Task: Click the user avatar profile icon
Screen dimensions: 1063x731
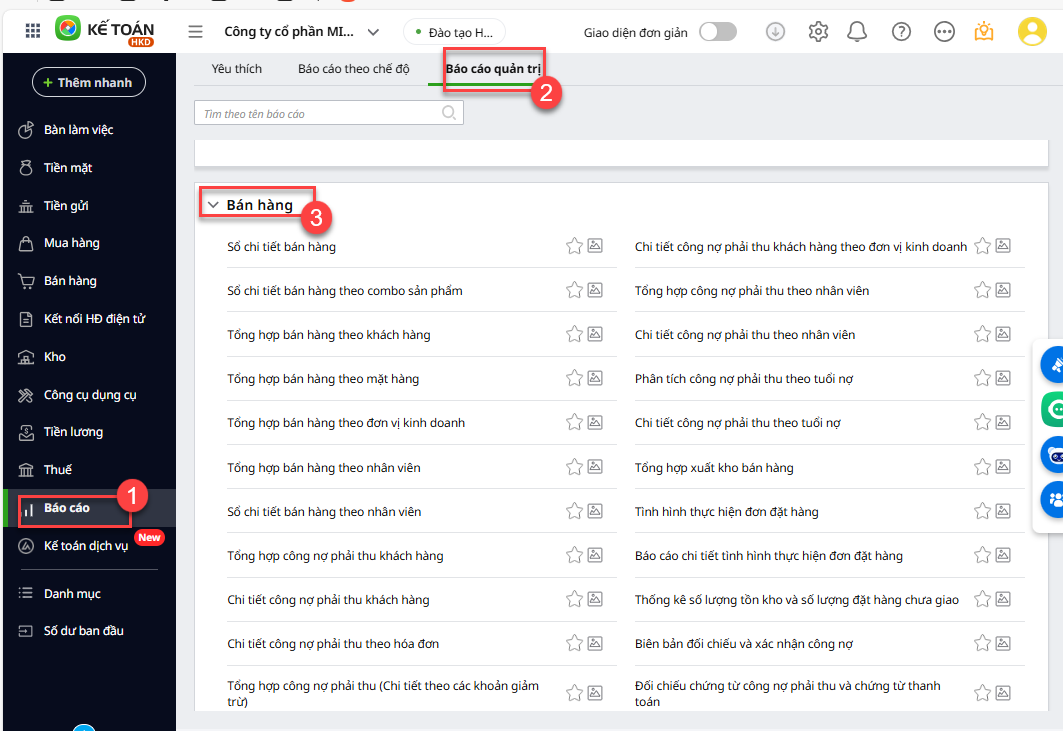Action: [1031, 32]
